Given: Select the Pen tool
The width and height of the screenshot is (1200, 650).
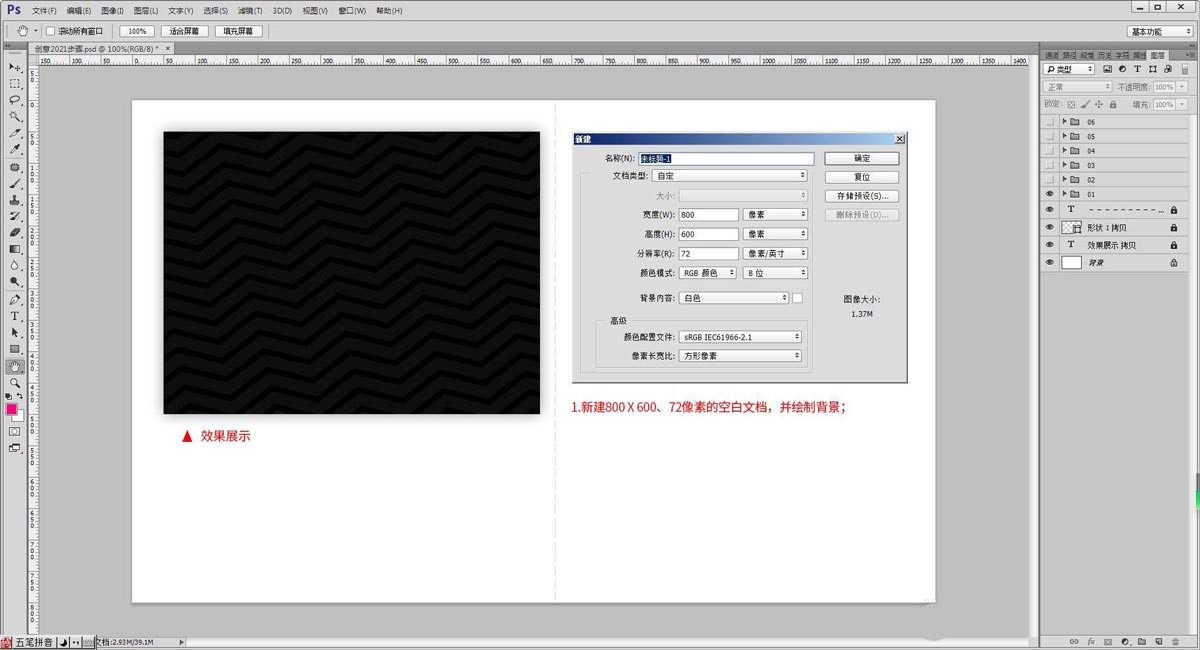Looking at the screenshot, I should (15, 299).
